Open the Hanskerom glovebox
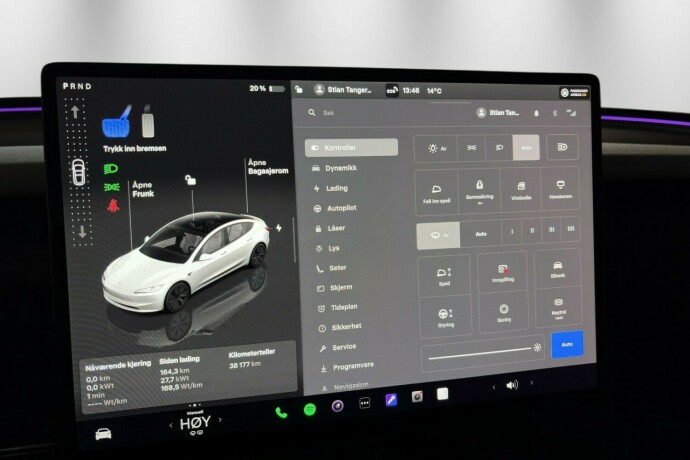The image size is (690, 460). pyautogui.click(x=560, y=188)
